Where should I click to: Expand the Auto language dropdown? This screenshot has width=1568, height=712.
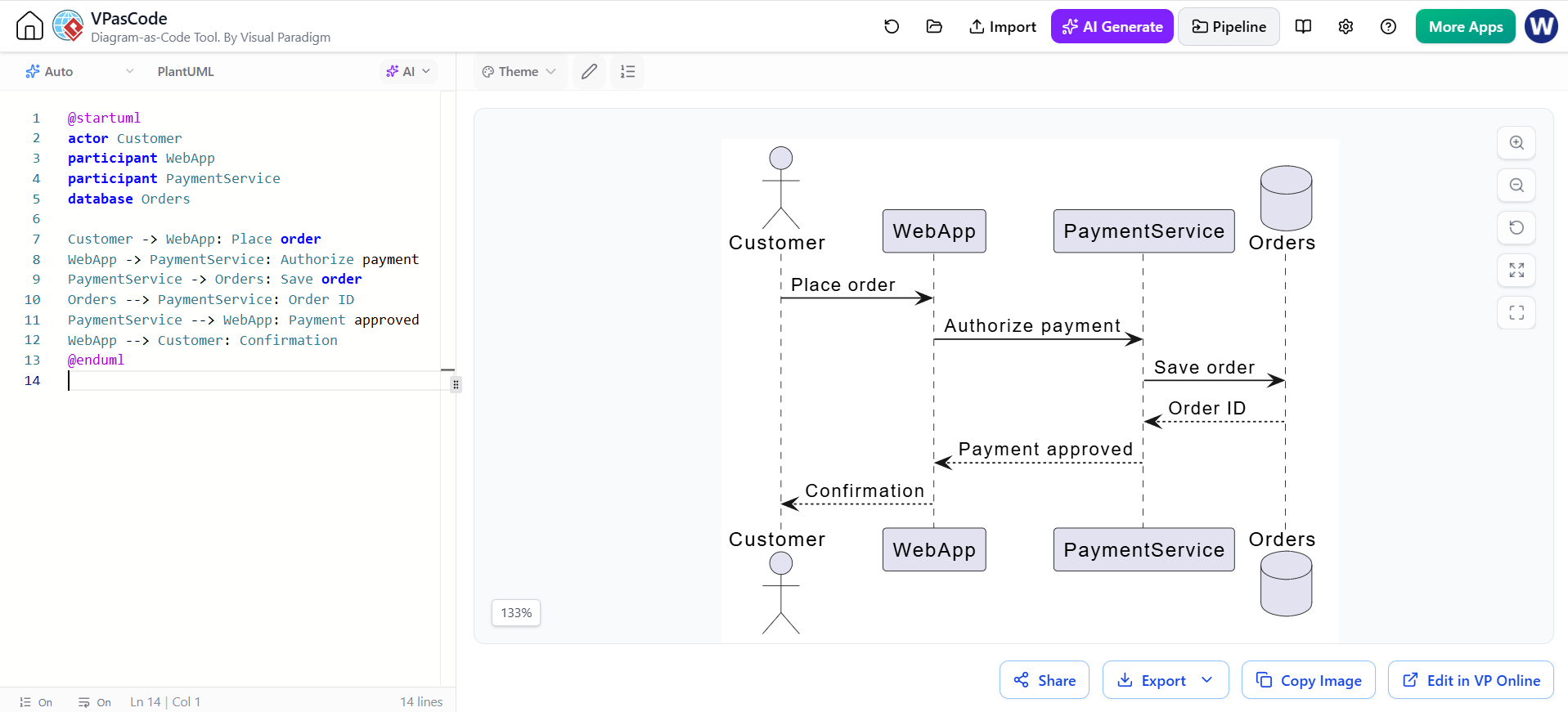[79, 72]
